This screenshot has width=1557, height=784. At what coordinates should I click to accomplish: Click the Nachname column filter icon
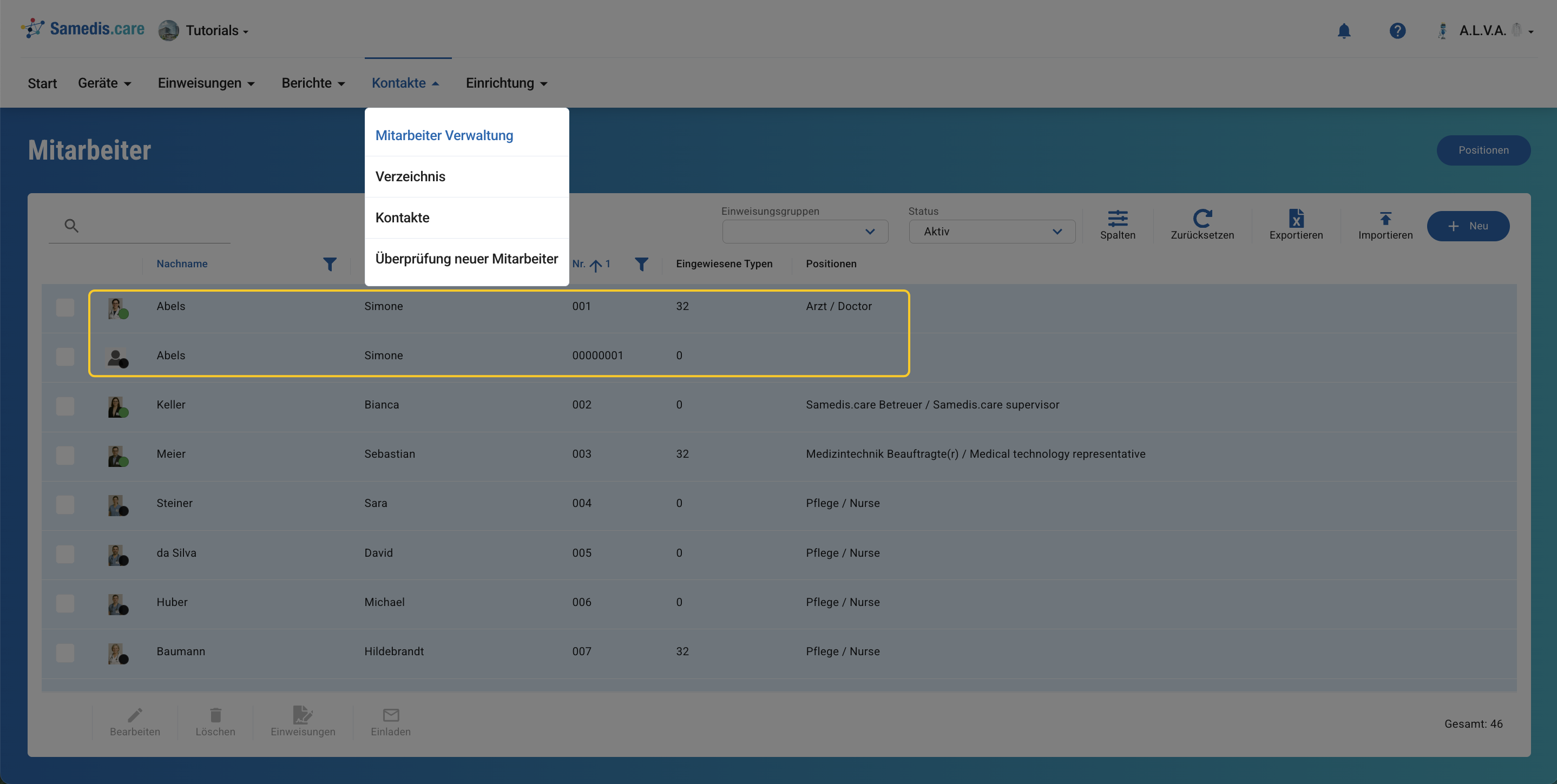330,264
